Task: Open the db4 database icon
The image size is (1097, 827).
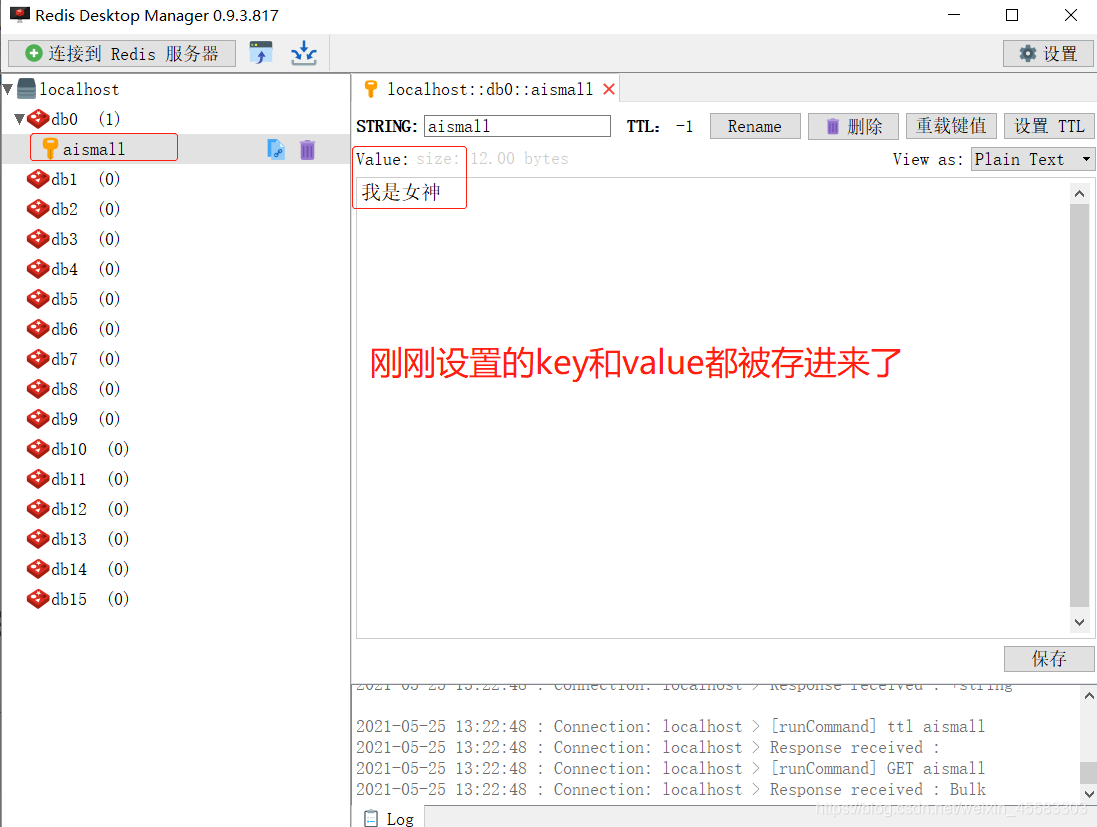Action: pyautogui.click(x=38, y=269)
